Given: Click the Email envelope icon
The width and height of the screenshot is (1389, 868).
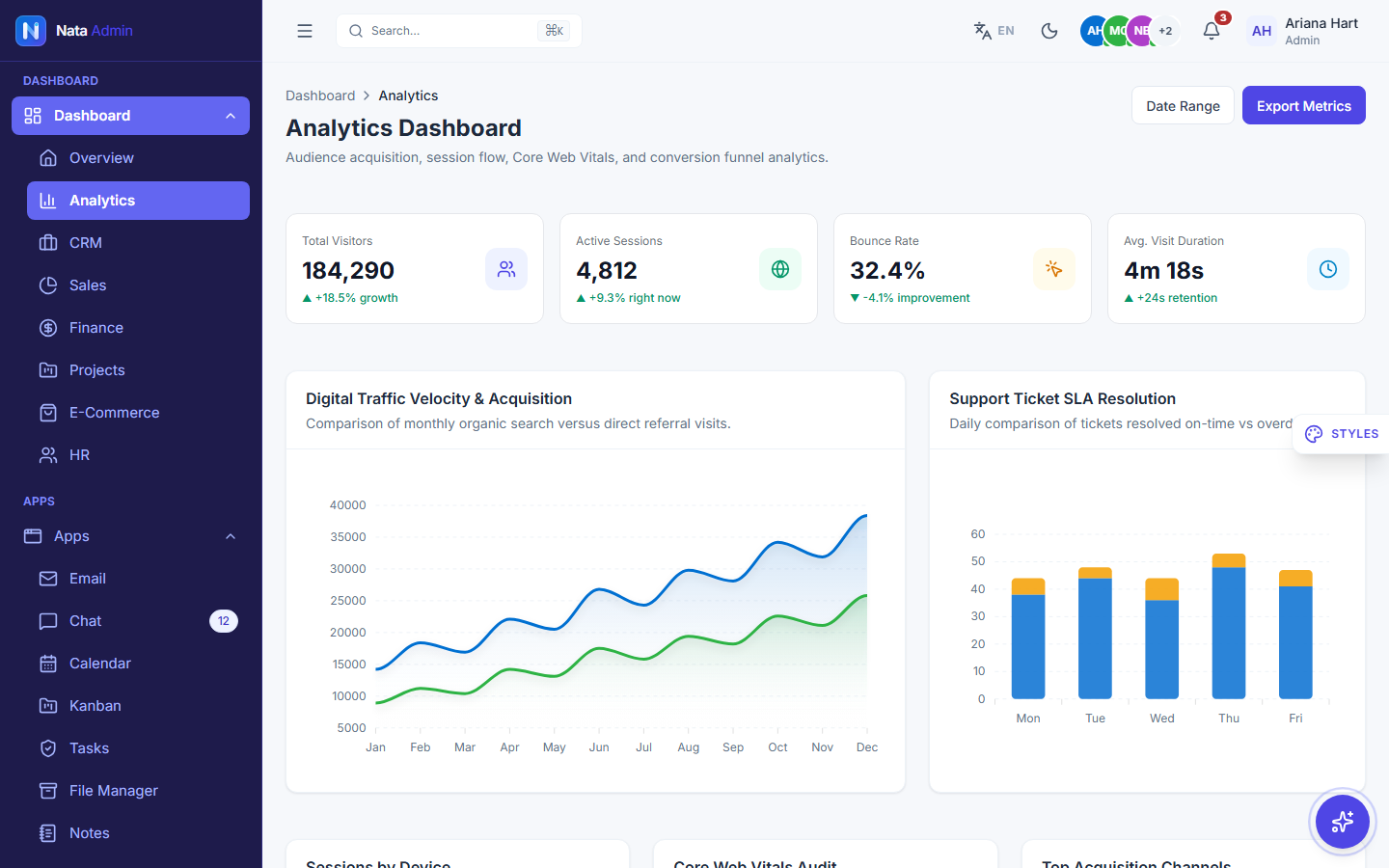Looking at the screenshot, I should pos(48,579).
